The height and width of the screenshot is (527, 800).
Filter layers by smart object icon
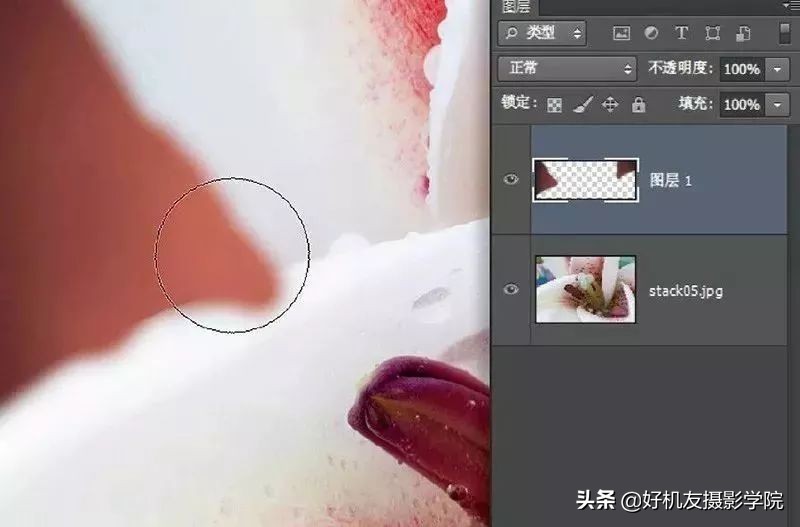(x=743, y=34)
